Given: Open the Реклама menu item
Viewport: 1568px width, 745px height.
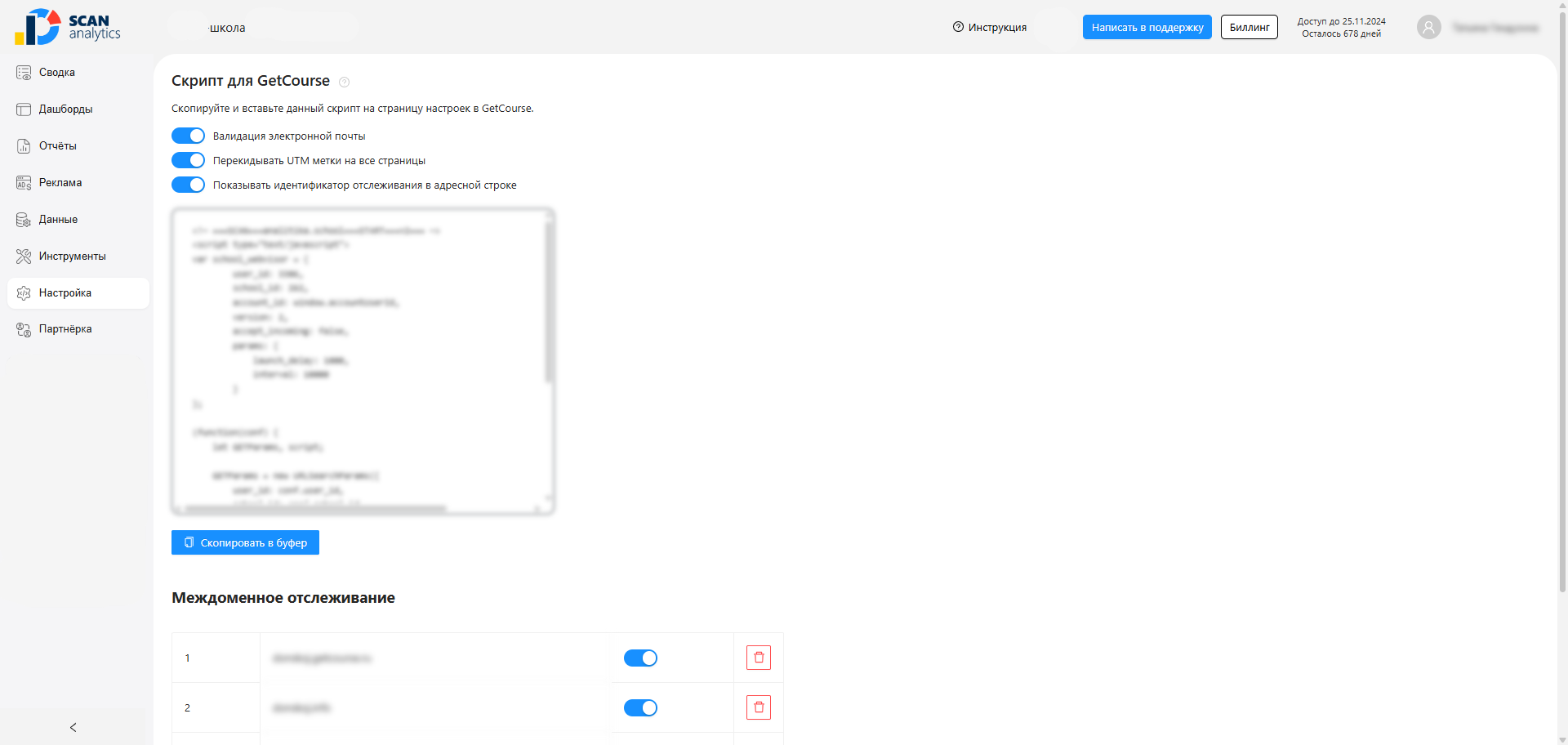Looking at the screenshot, I should click(78, 183).
